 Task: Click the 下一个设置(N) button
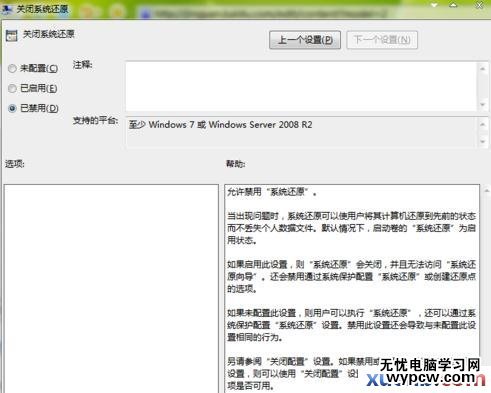pyautogui.click(x=382, y=40)
